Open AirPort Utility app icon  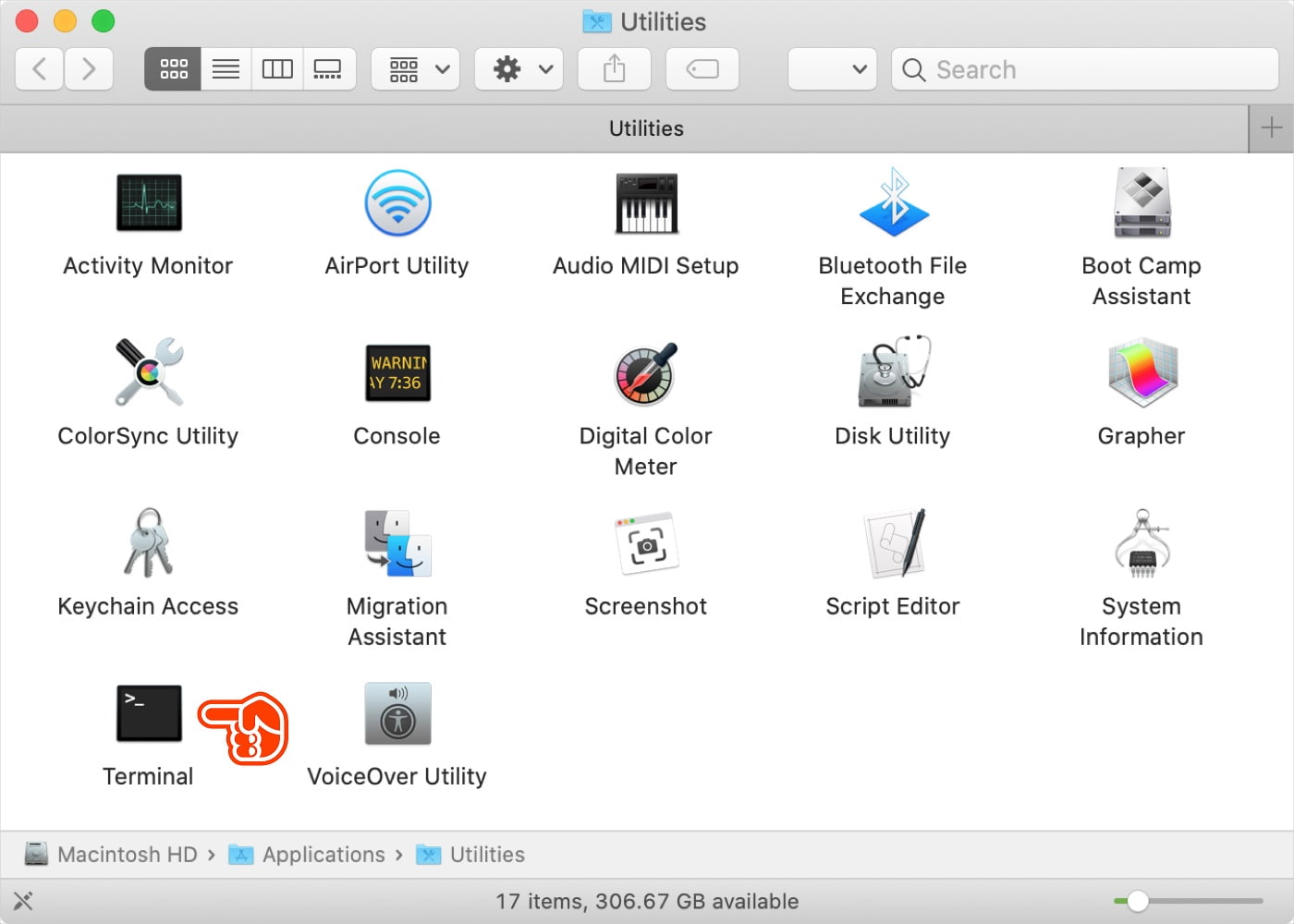click(x=397, y=202)
